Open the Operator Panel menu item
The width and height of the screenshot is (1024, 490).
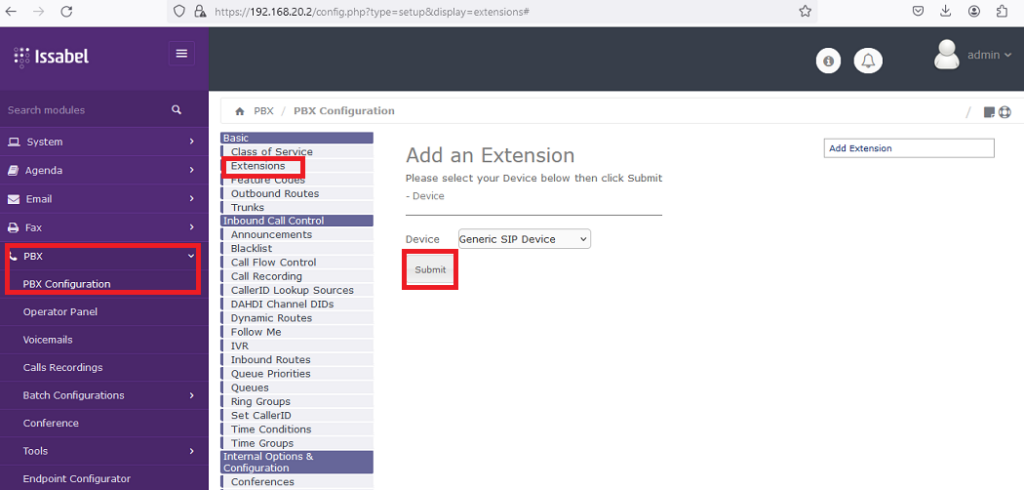click(x=60, y=312)
